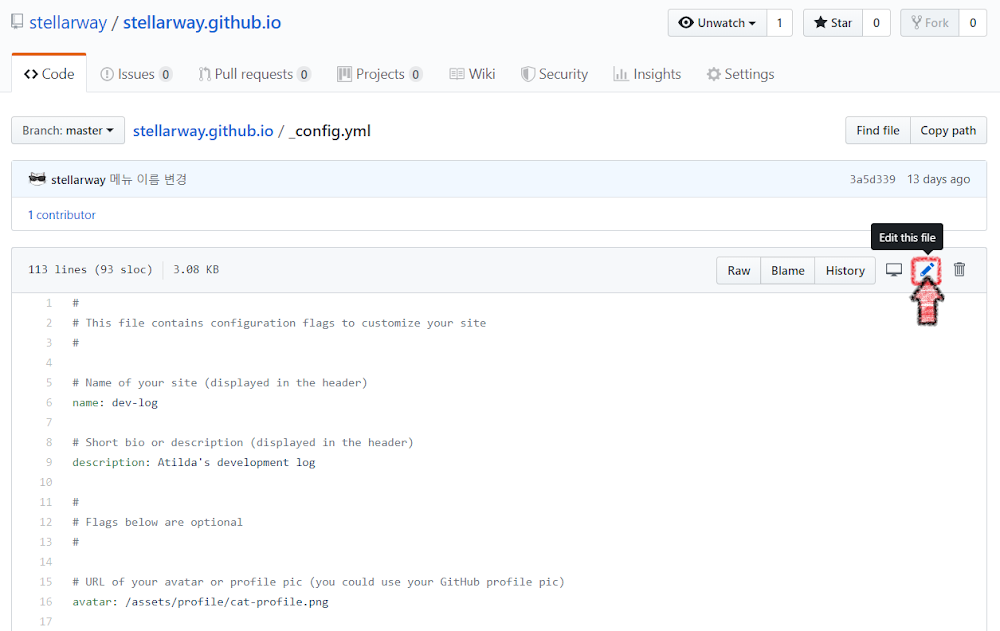The width and height of the screenshot is (1000, 631).
Task: Click the repository book icon beside stellarway
Action: [17, 22]
